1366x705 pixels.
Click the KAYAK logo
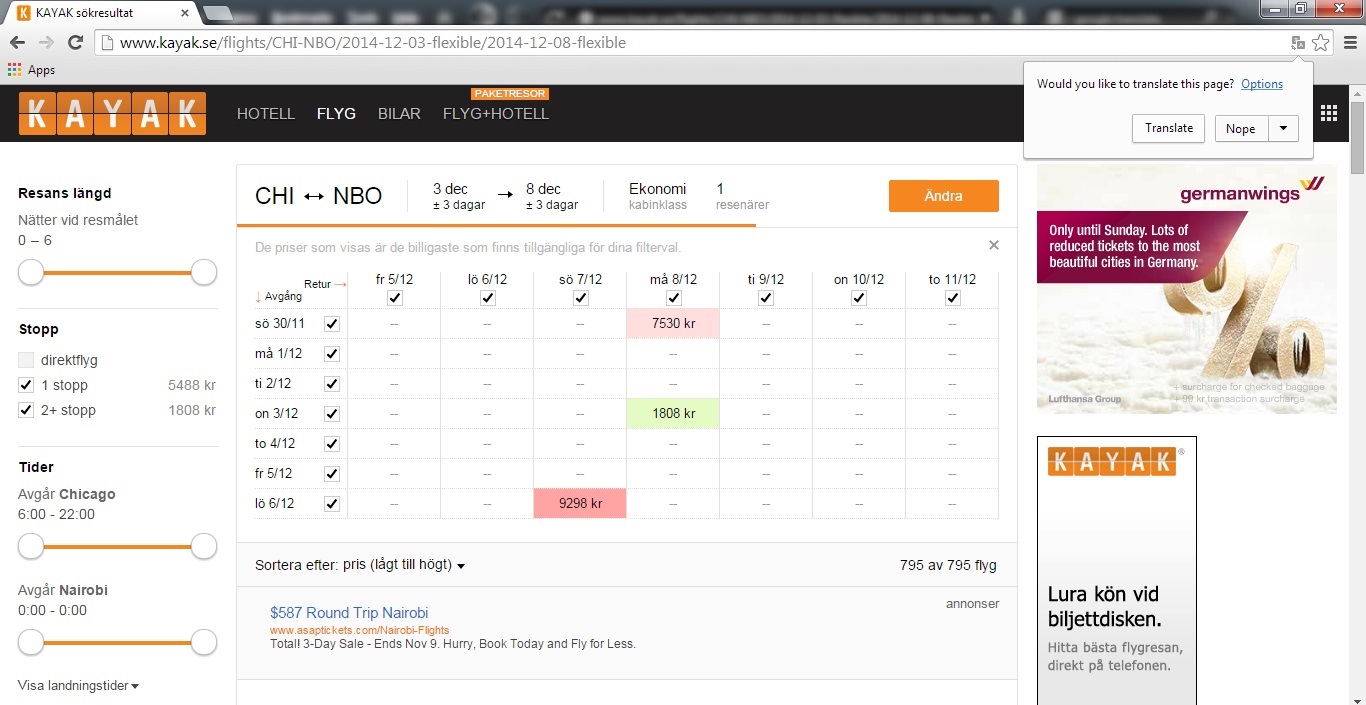tap(112, 114)
